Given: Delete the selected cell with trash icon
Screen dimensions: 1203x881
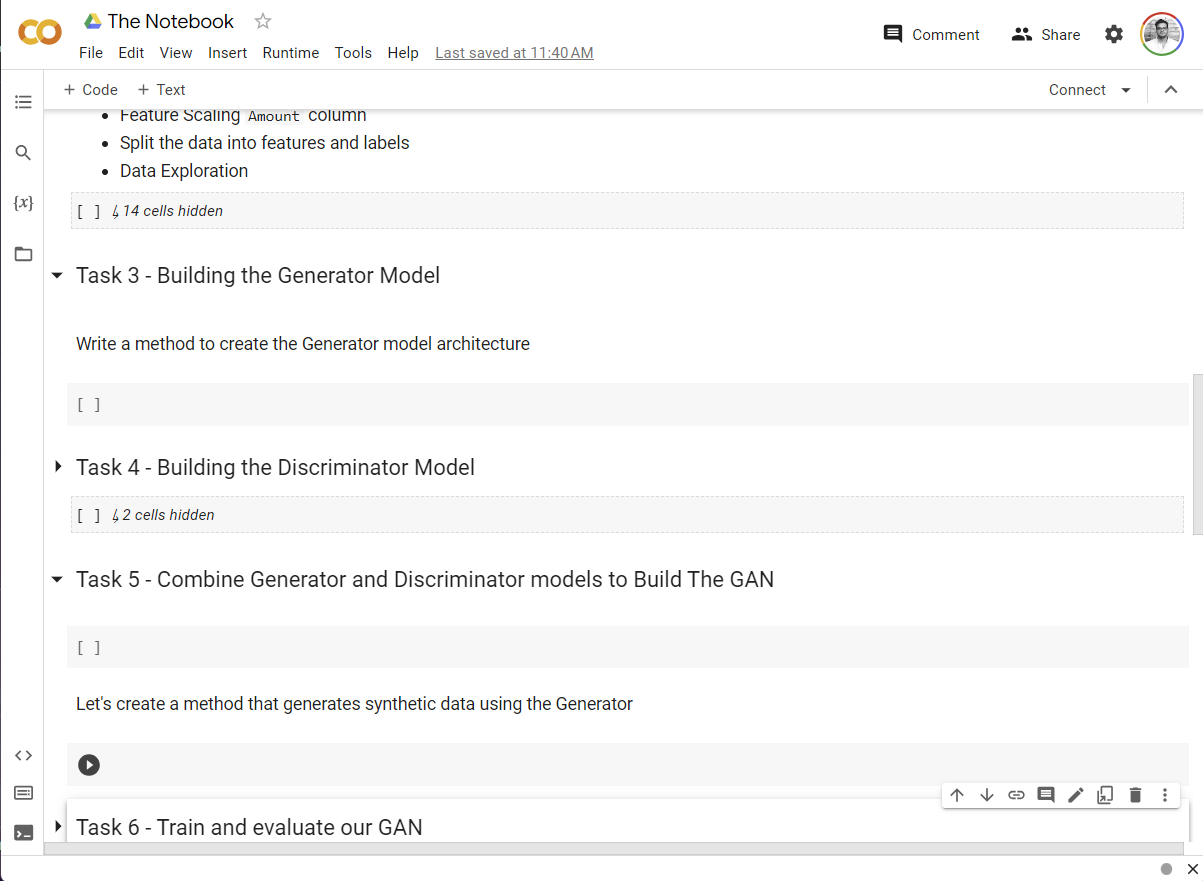Looking at the screenshot, I should click(1135, 795).
